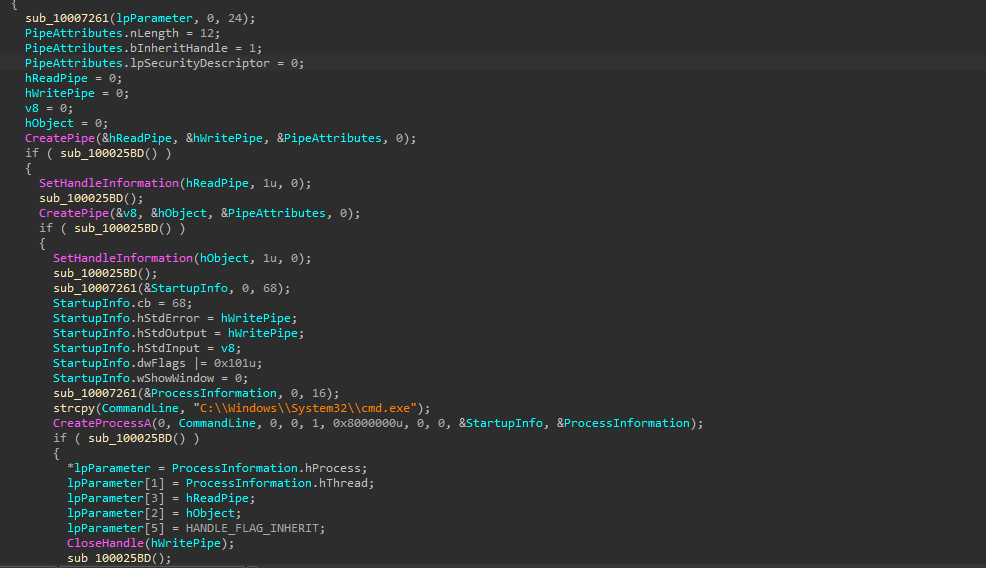Click &StartupInfo argument in CreateProcessA

[x=501, y=423]
